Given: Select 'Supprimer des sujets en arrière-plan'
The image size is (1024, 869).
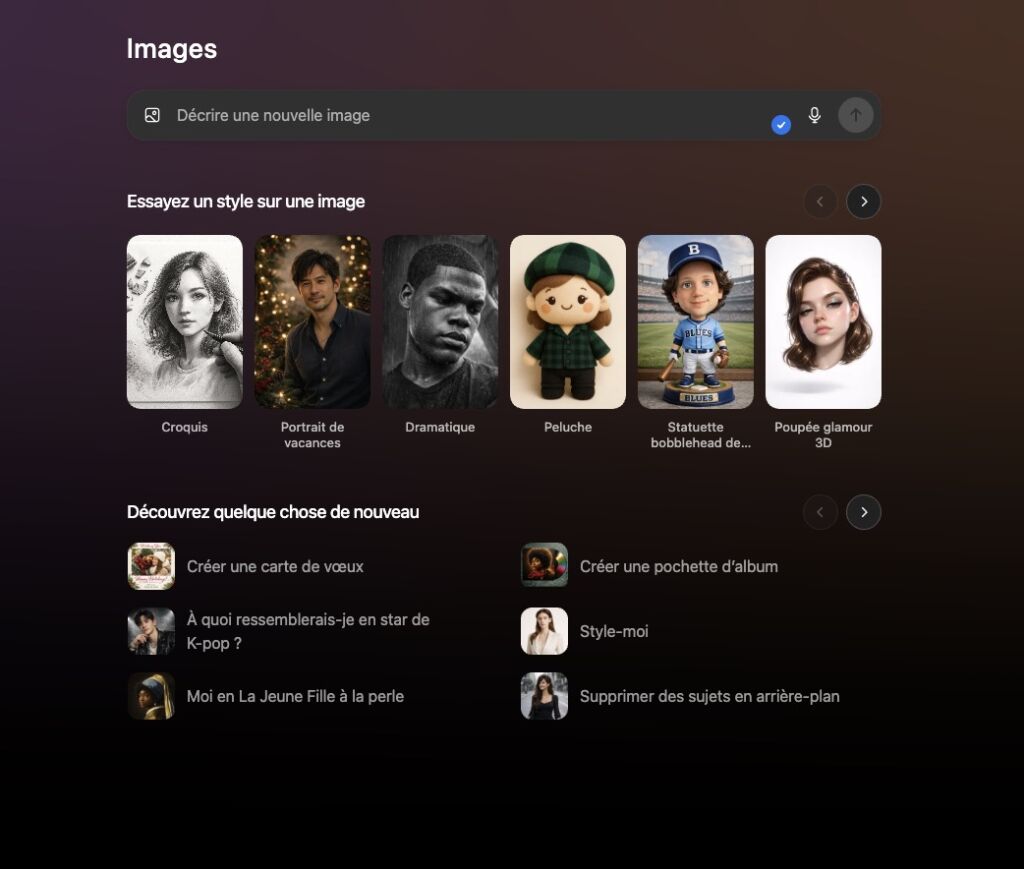Looking at the screenshot, I should pyautogui.click(x=709, y=695).
